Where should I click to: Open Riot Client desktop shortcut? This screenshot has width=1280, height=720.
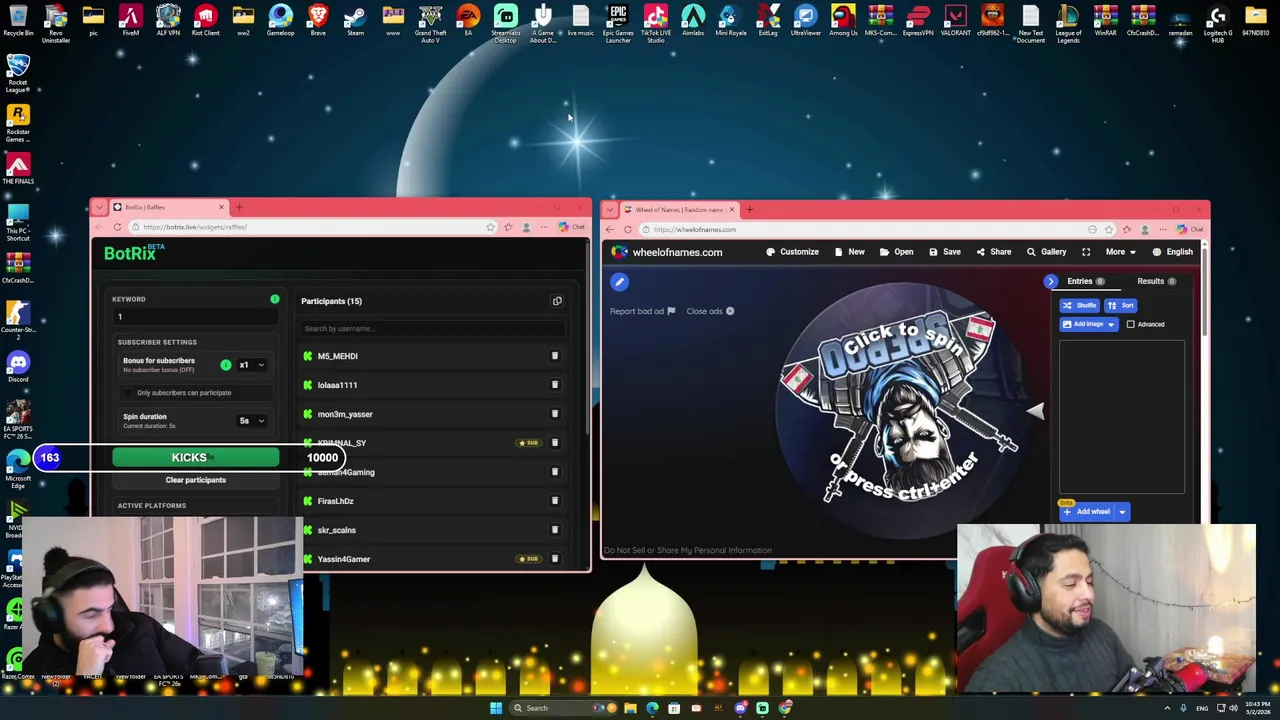[205, 20]
